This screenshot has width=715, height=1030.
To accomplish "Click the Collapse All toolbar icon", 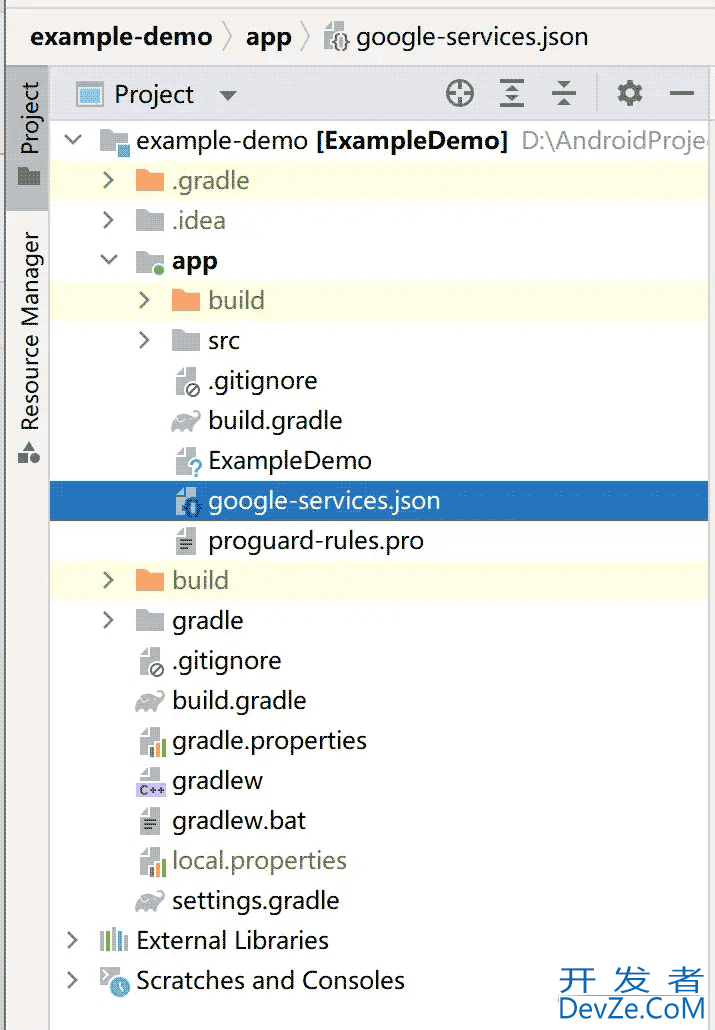I will point(563,93).
